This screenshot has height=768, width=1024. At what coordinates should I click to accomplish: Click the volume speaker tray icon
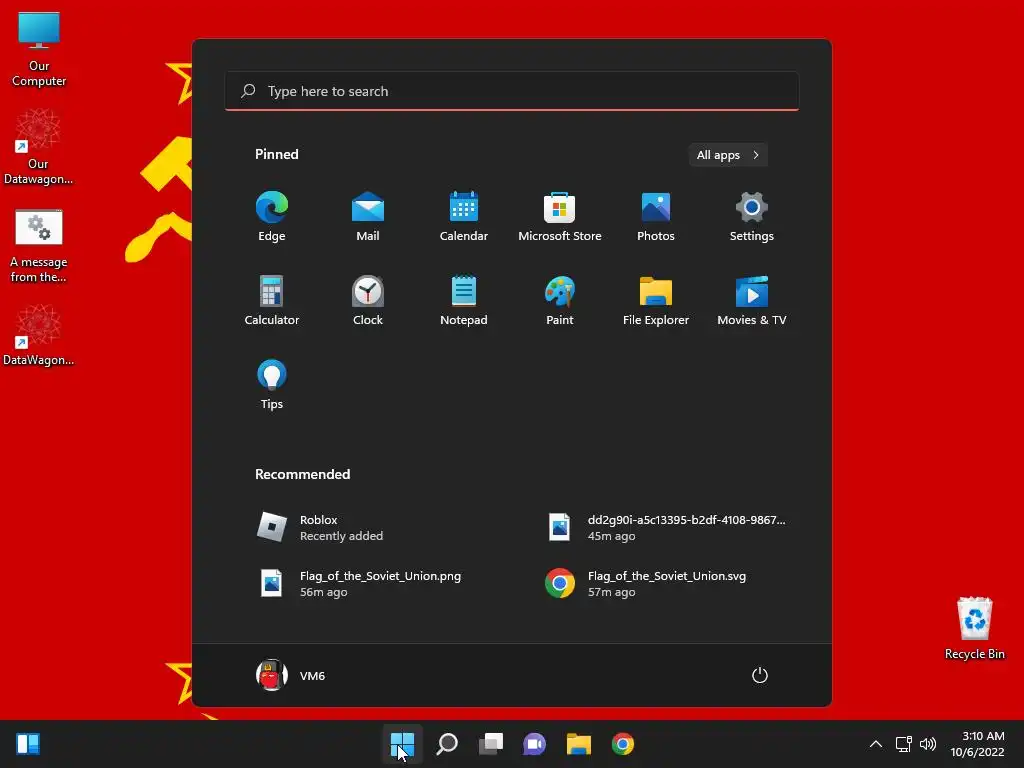pos(927,744)
